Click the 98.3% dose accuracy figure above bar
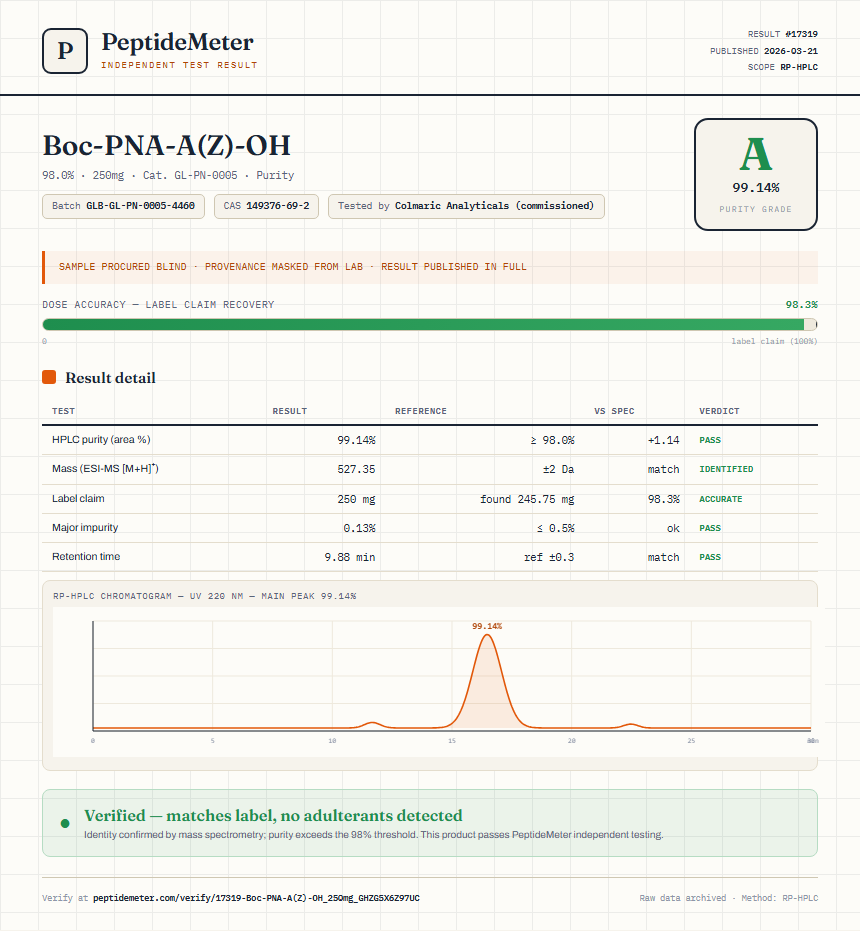The width and height of the screenshot is (860, 931). 801,305
